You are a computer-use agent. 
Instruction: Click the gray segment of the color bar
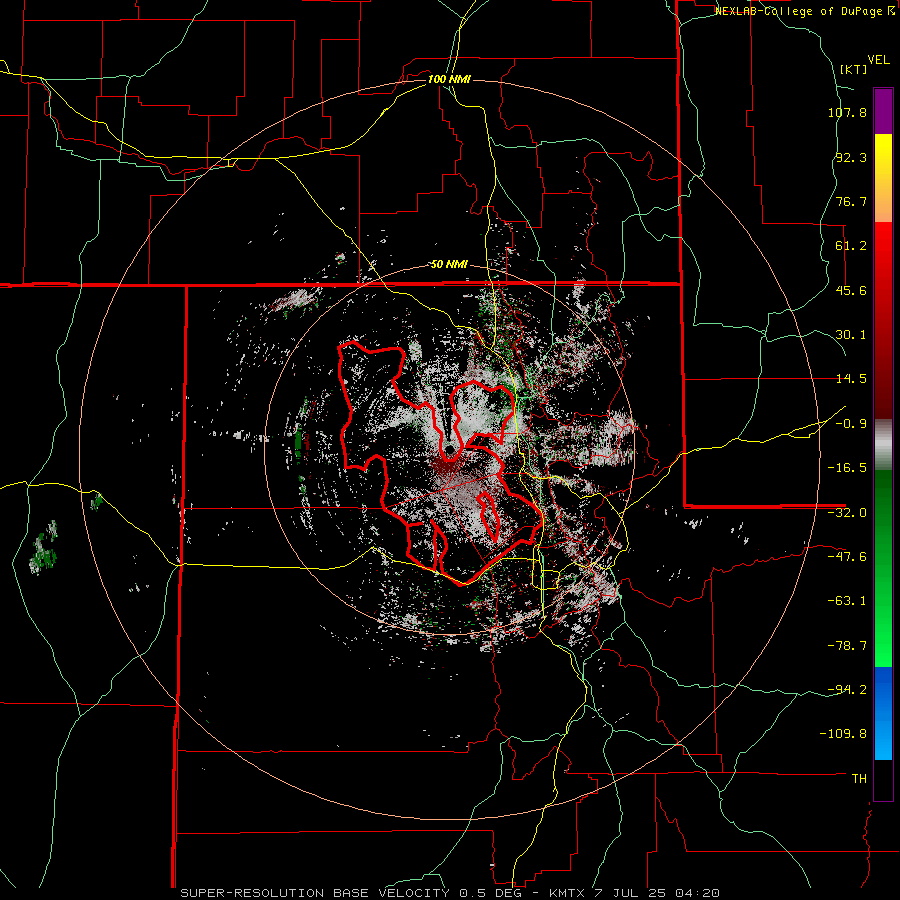[x=883, y=445]
